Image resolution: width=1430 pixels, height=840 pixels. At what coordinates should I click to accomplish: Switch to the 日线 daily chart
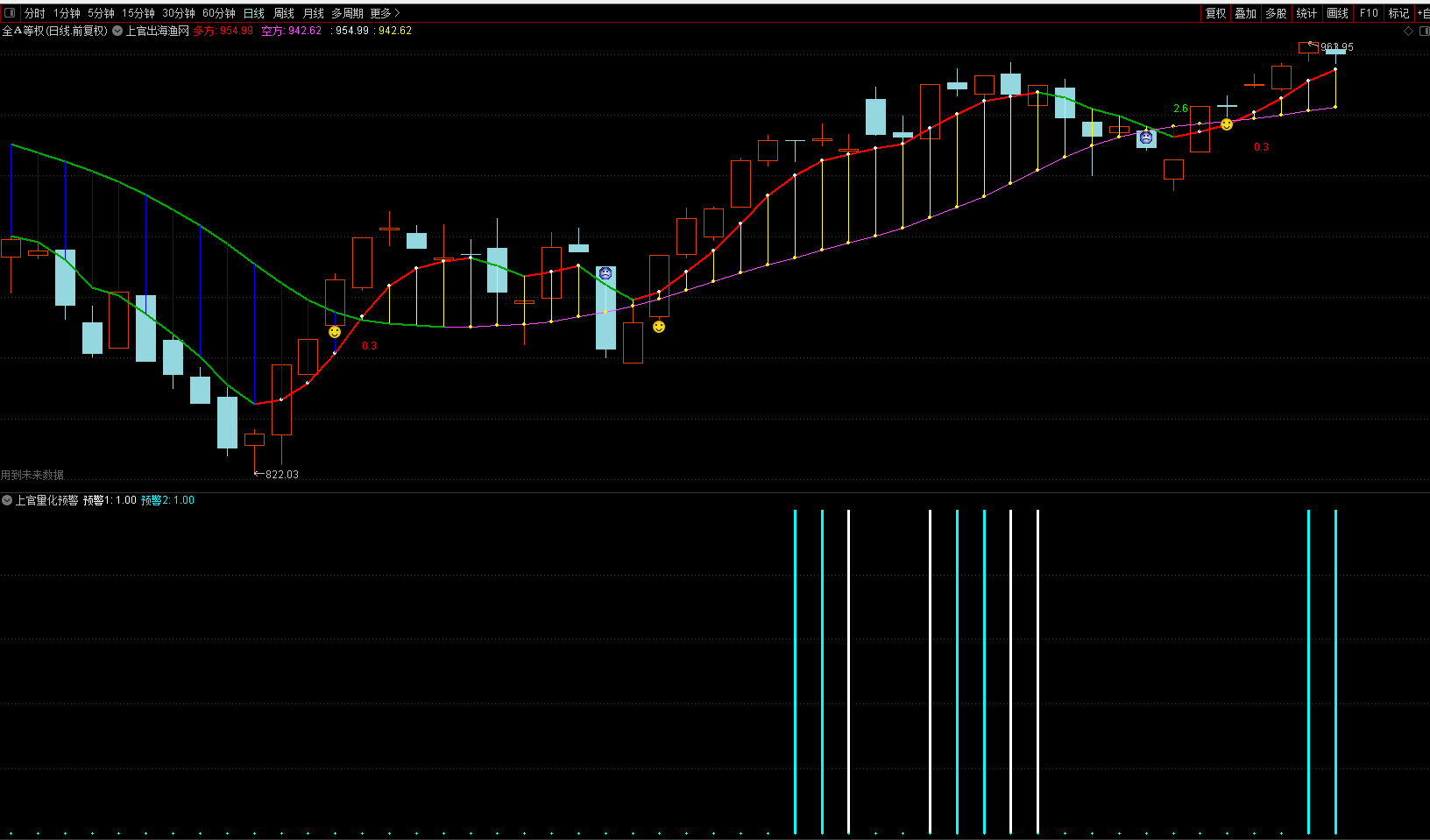pyautogui.click(x=254, y=13)
